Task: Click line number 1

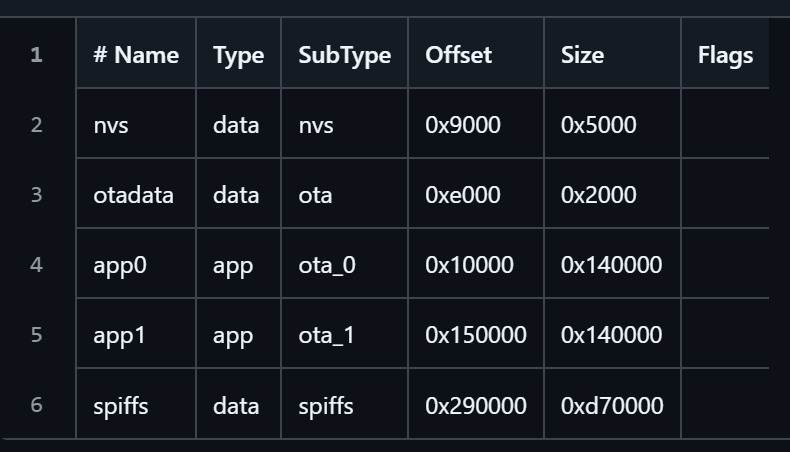Action: [x=37, y=54]
